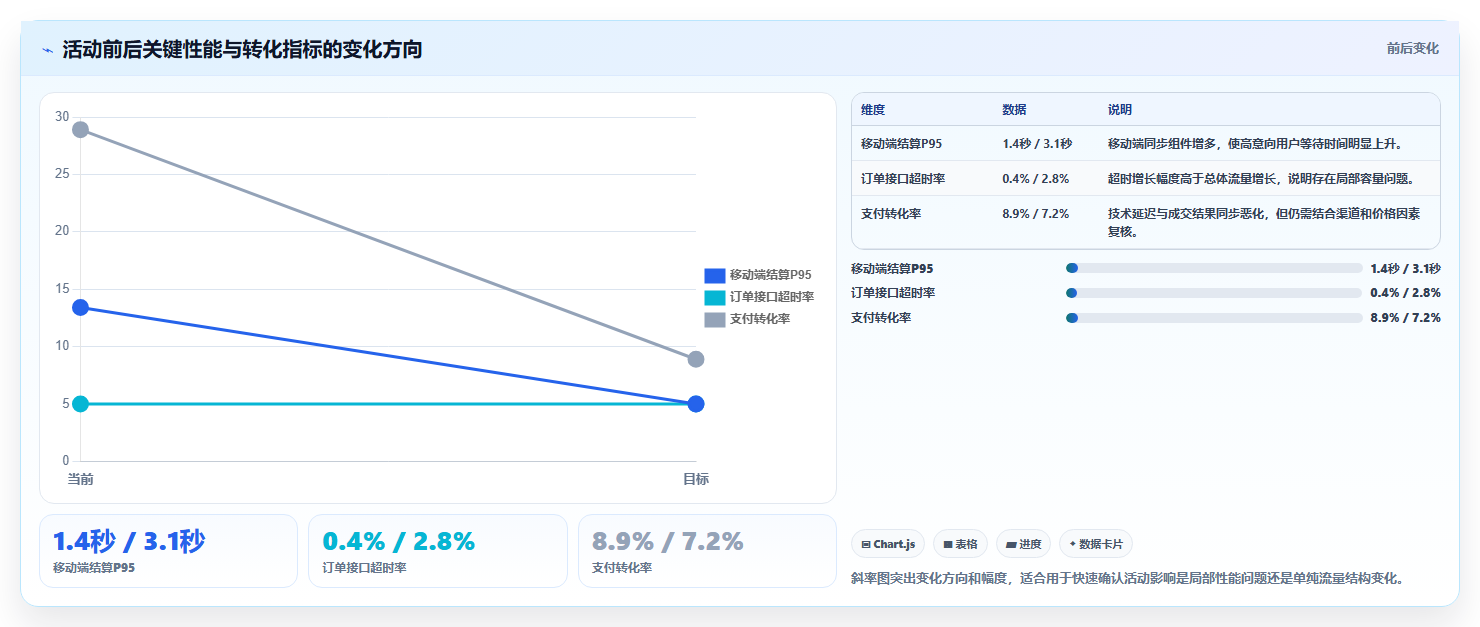Click the gray 支付转化率 point at 目标
The height and width of the screenshot is (627, 1480).
pos(696,359)
